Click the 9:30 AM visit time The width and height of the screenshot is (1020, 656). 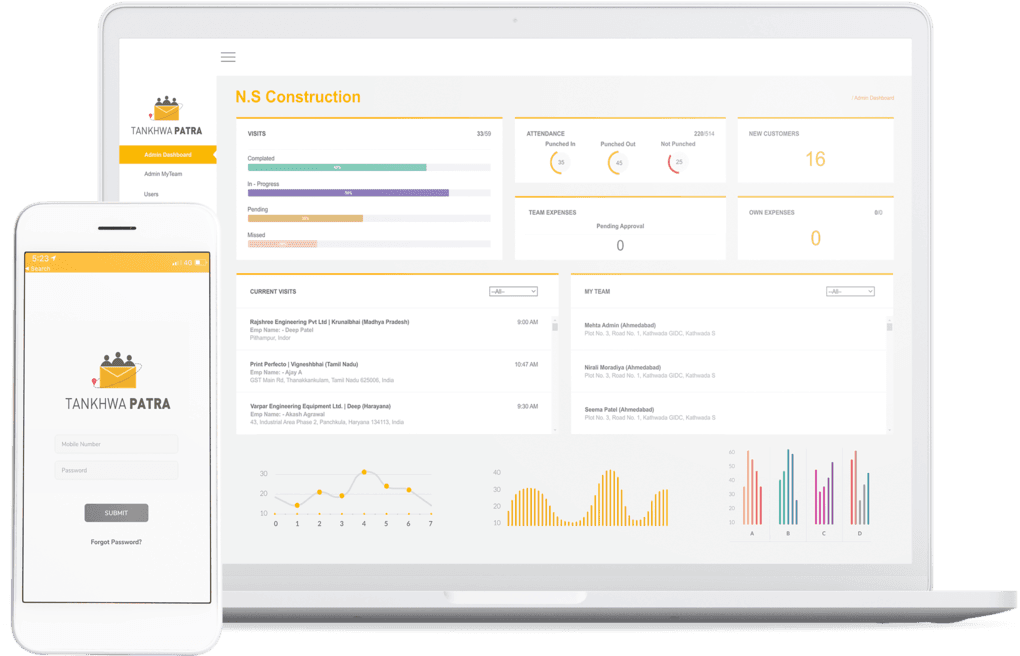(528, 407)
